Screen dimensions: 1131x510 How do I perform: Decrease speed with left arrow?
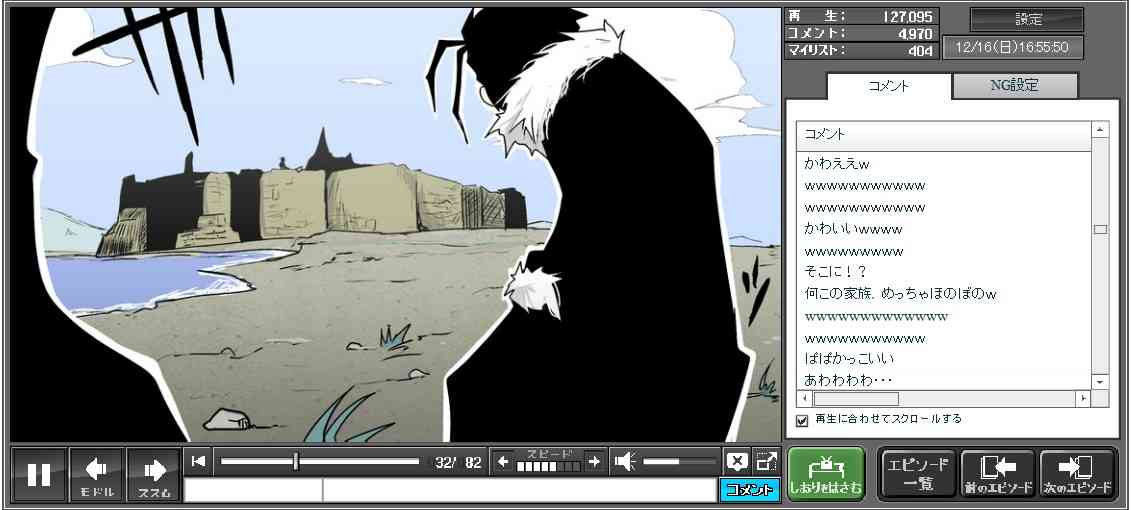point(503,461)
